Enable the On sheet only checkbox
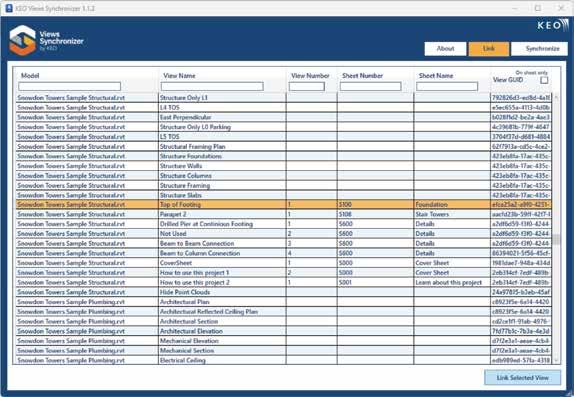The height and width of the screenshot is (397, 574). coord(544,80)
